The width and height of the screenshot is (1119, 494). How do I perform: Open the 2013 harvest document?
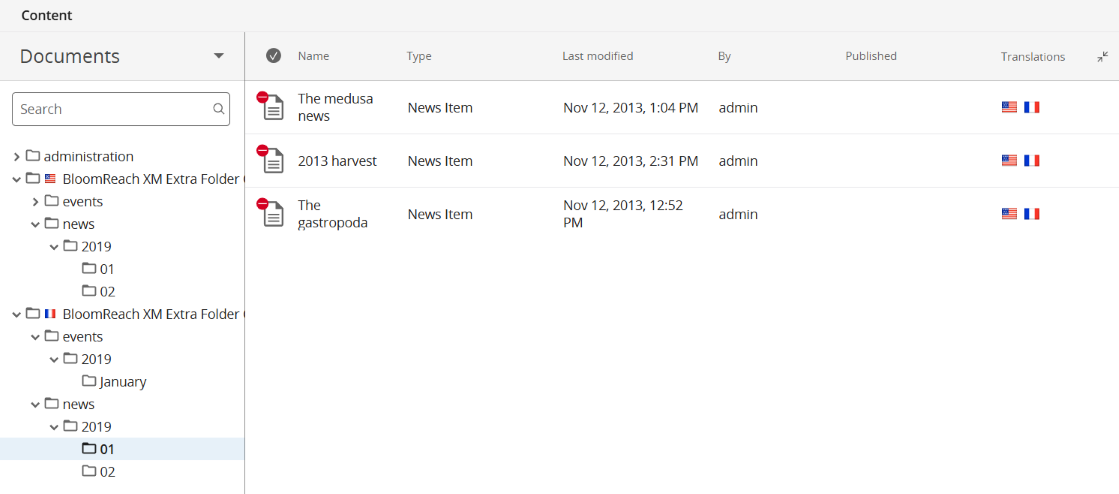pyautogui.click(x=337, y=161)
